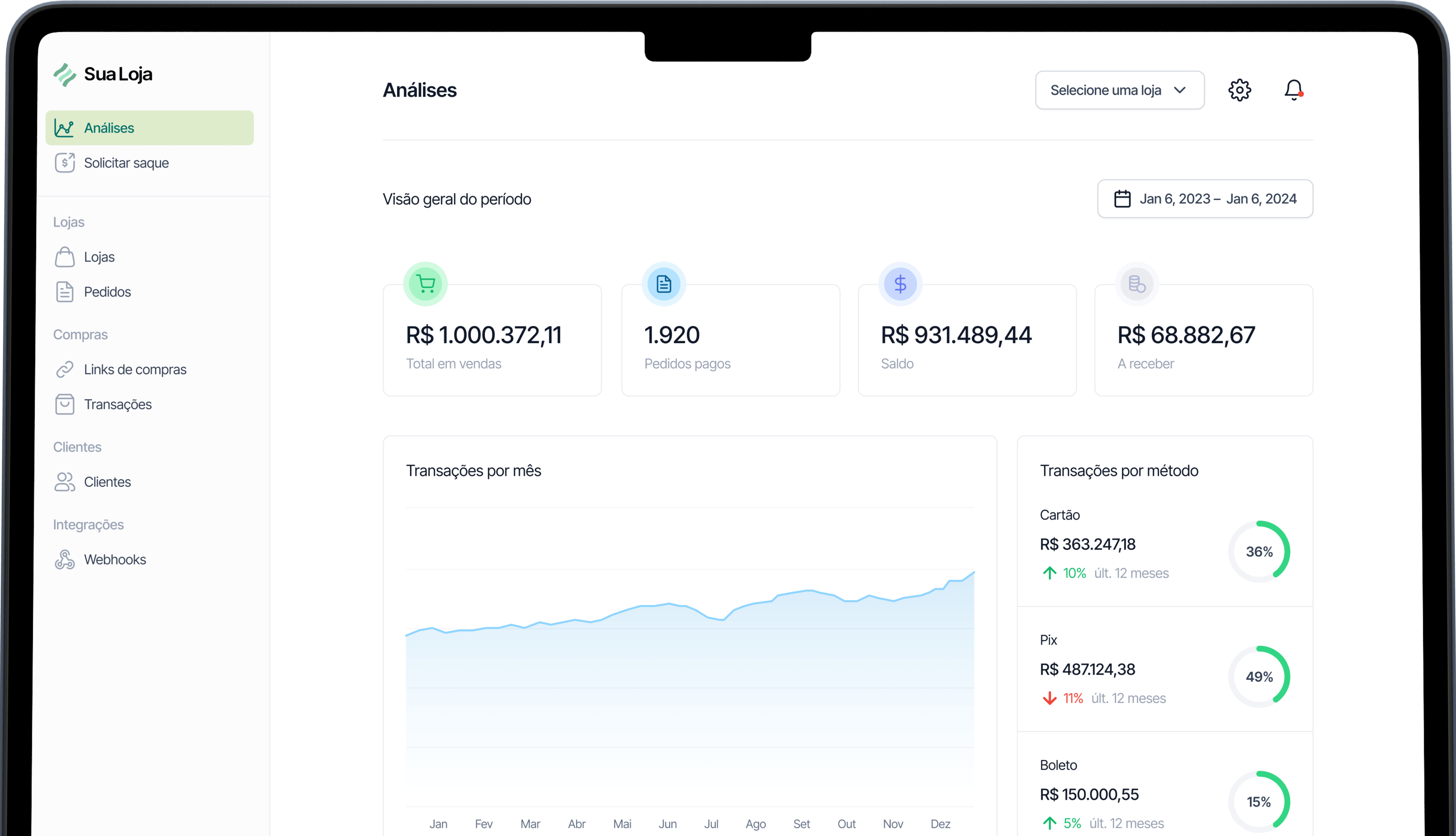This screenshot has width=1456, height=836.
Task: Click the green up arrow beside 5%
Action: [x=1050, y=823]
